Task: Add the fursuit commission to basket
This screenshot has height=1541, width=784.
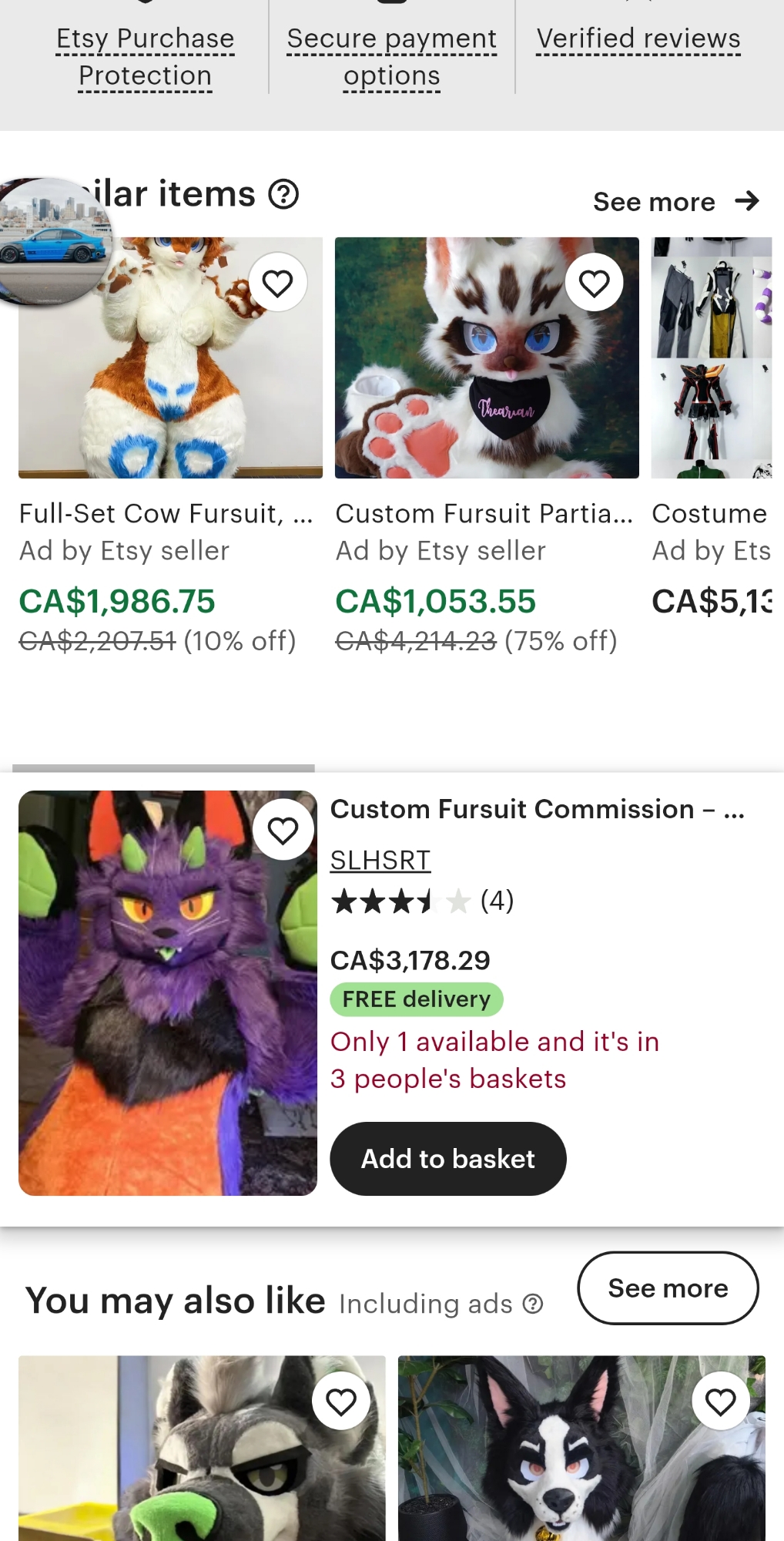Action: [448, 1159]
